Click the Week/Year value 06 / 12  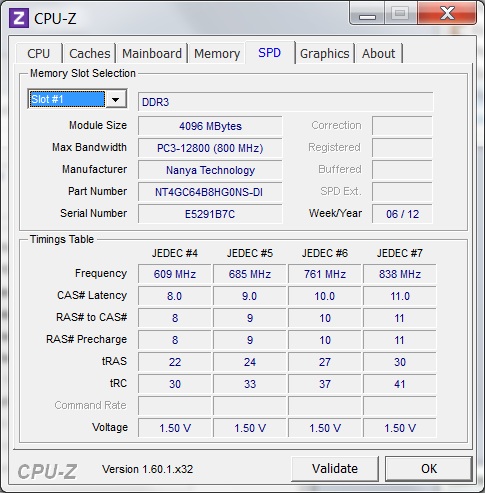pyautogui.click(x=402, y=214)
